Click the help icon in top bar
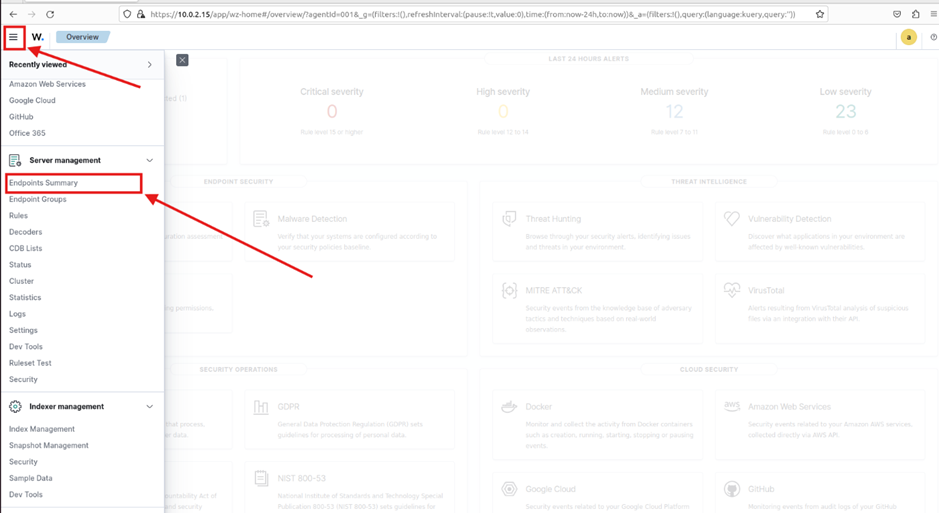 [934, 37]
